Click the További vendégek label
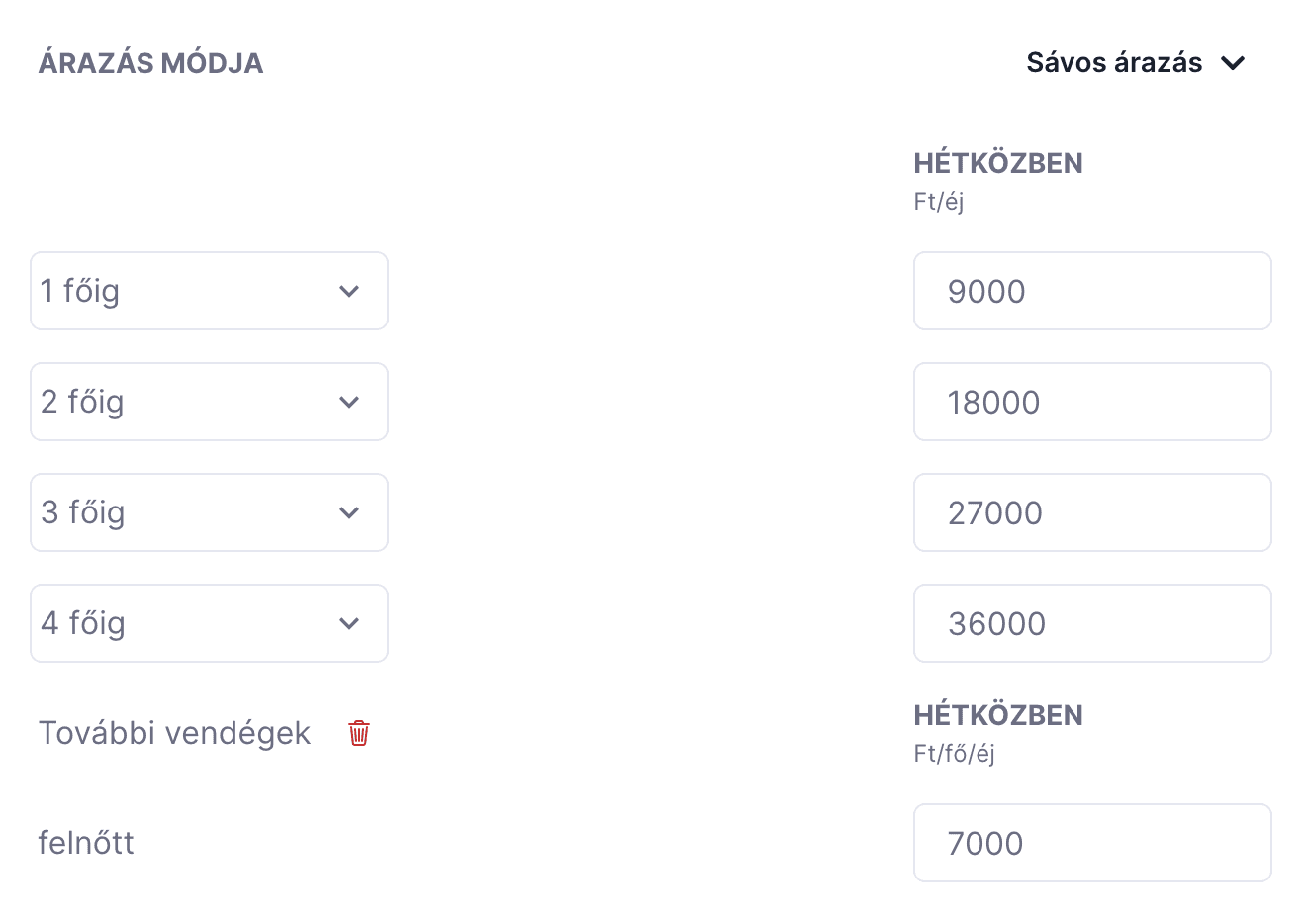 (174, 733)
